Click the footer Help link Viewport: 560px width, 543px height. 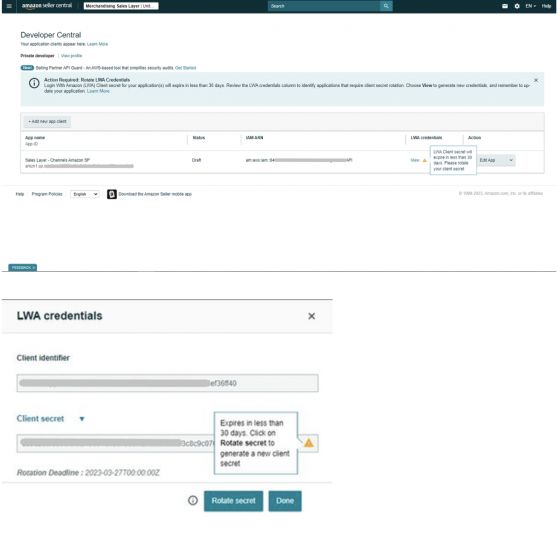(x=20, y=194)
